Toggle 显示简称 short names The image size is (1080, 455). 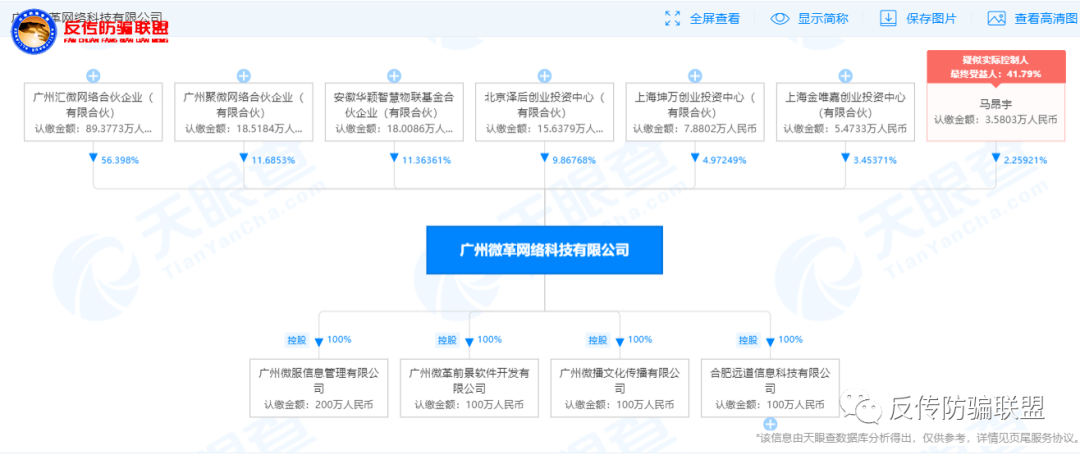click(x=823, y=19)
